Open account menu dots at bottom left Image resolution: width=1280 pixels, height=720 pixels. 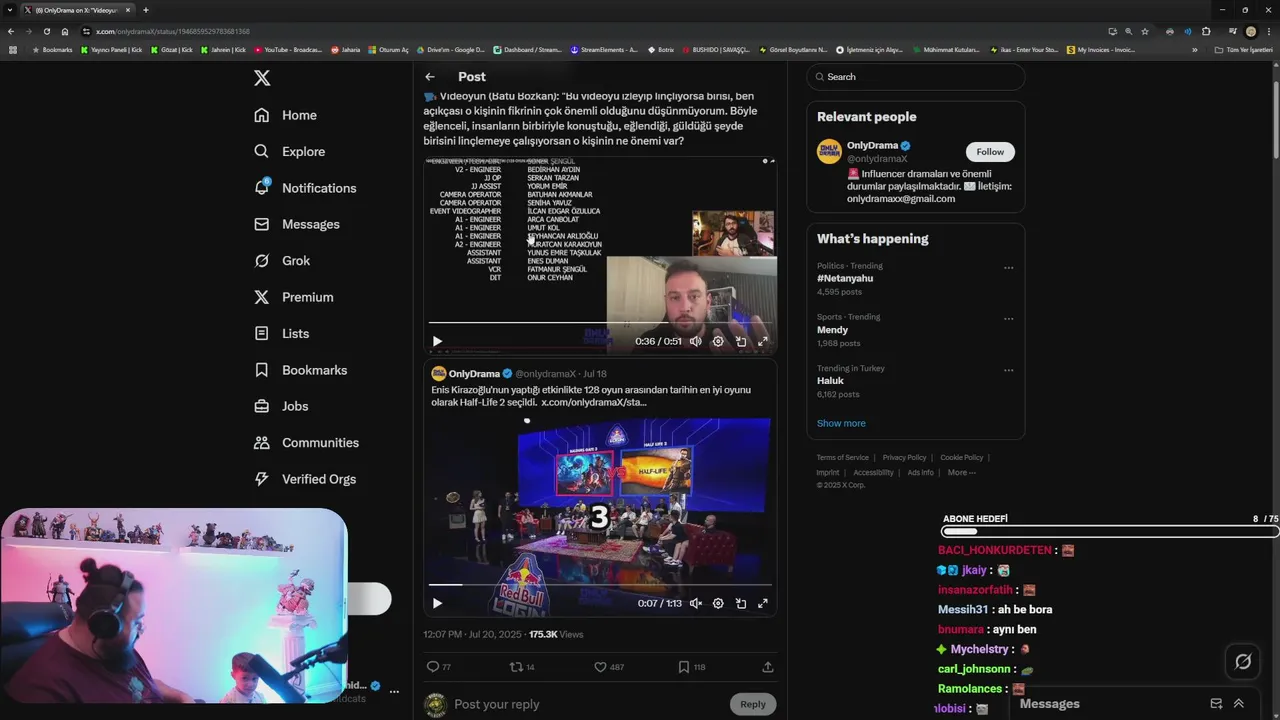point(394,692)
